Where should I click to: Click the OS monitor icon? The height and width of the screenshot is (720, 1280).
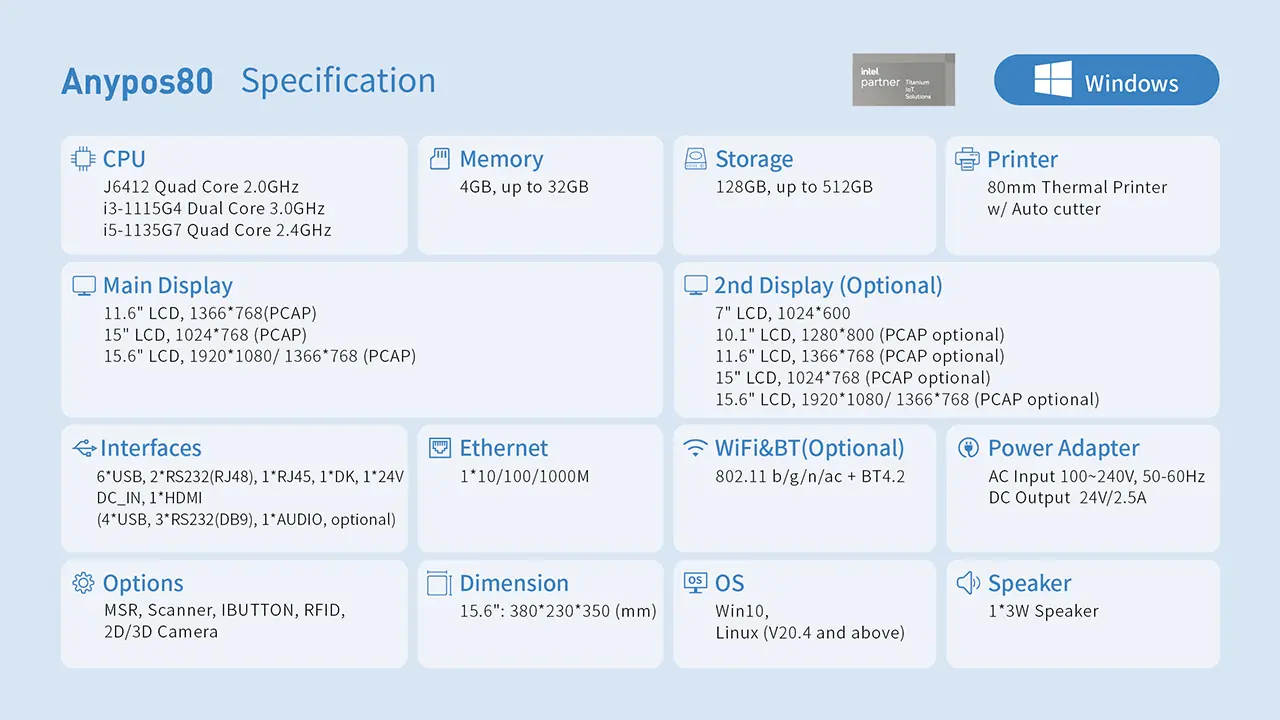tap(696, 582)
